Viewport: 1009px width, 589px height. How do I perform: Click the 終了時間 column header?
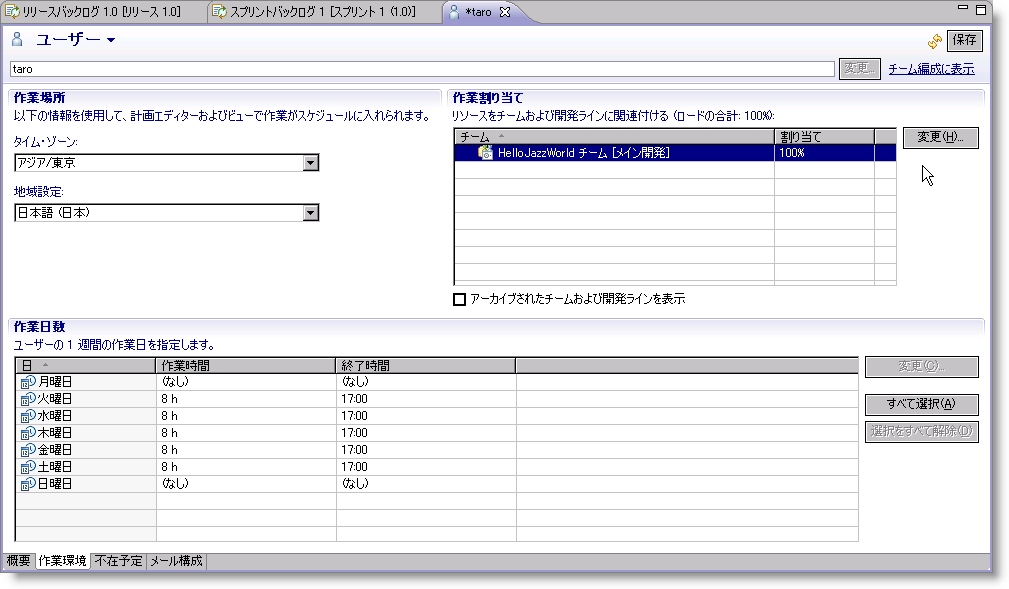point(426,366)
